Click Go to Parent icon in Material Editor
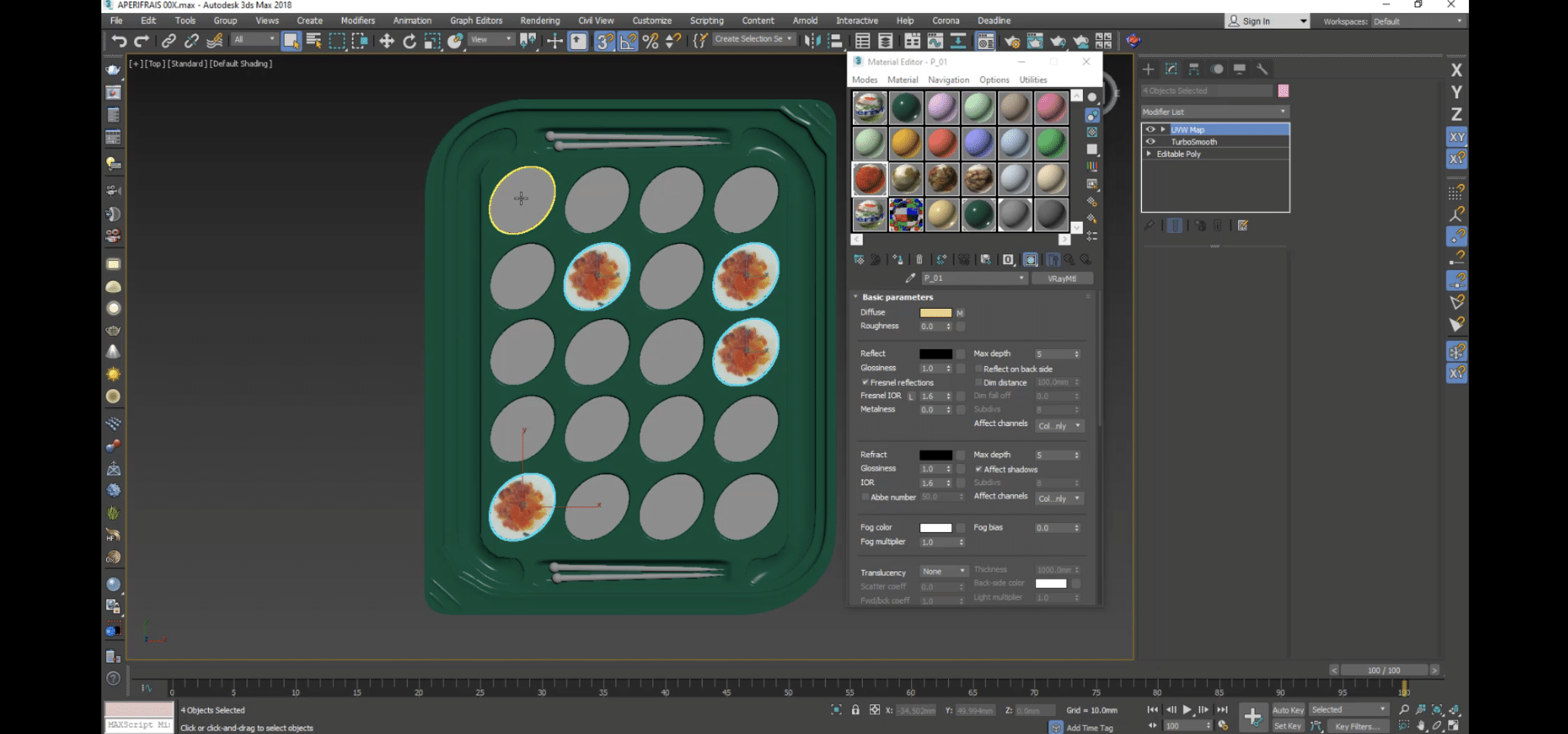Image resolution: width=1568 pixels, height=734 pixels. coord(1069,260)
